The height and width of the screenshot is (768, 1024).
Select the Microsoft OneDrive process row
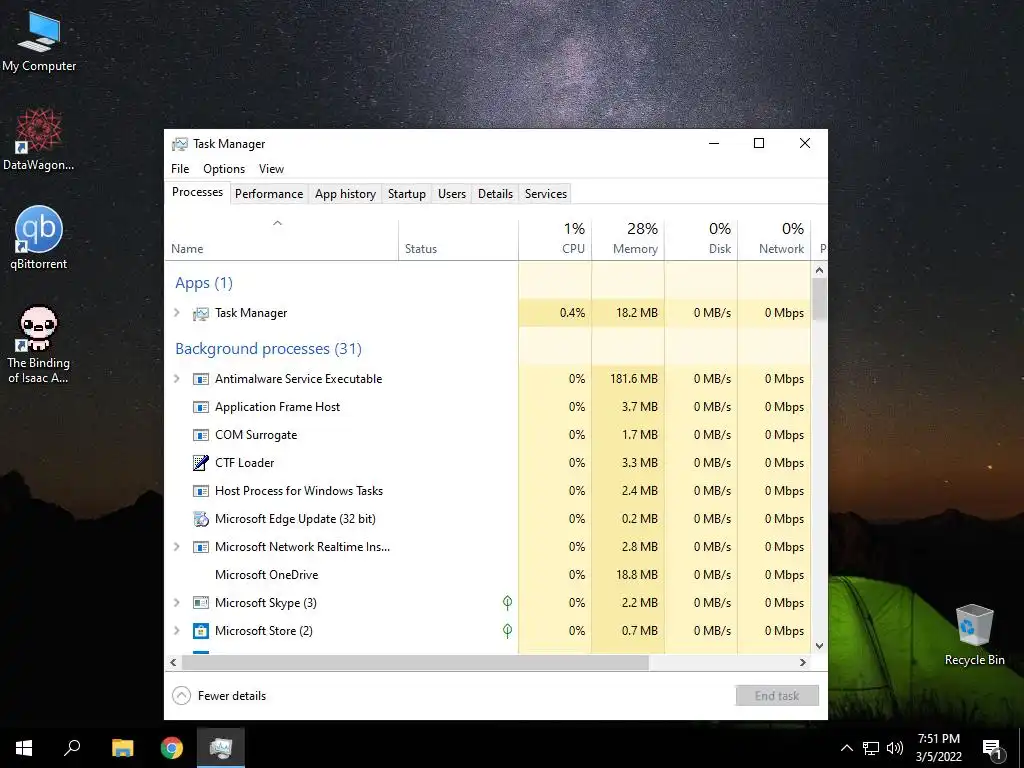(488, 575)
